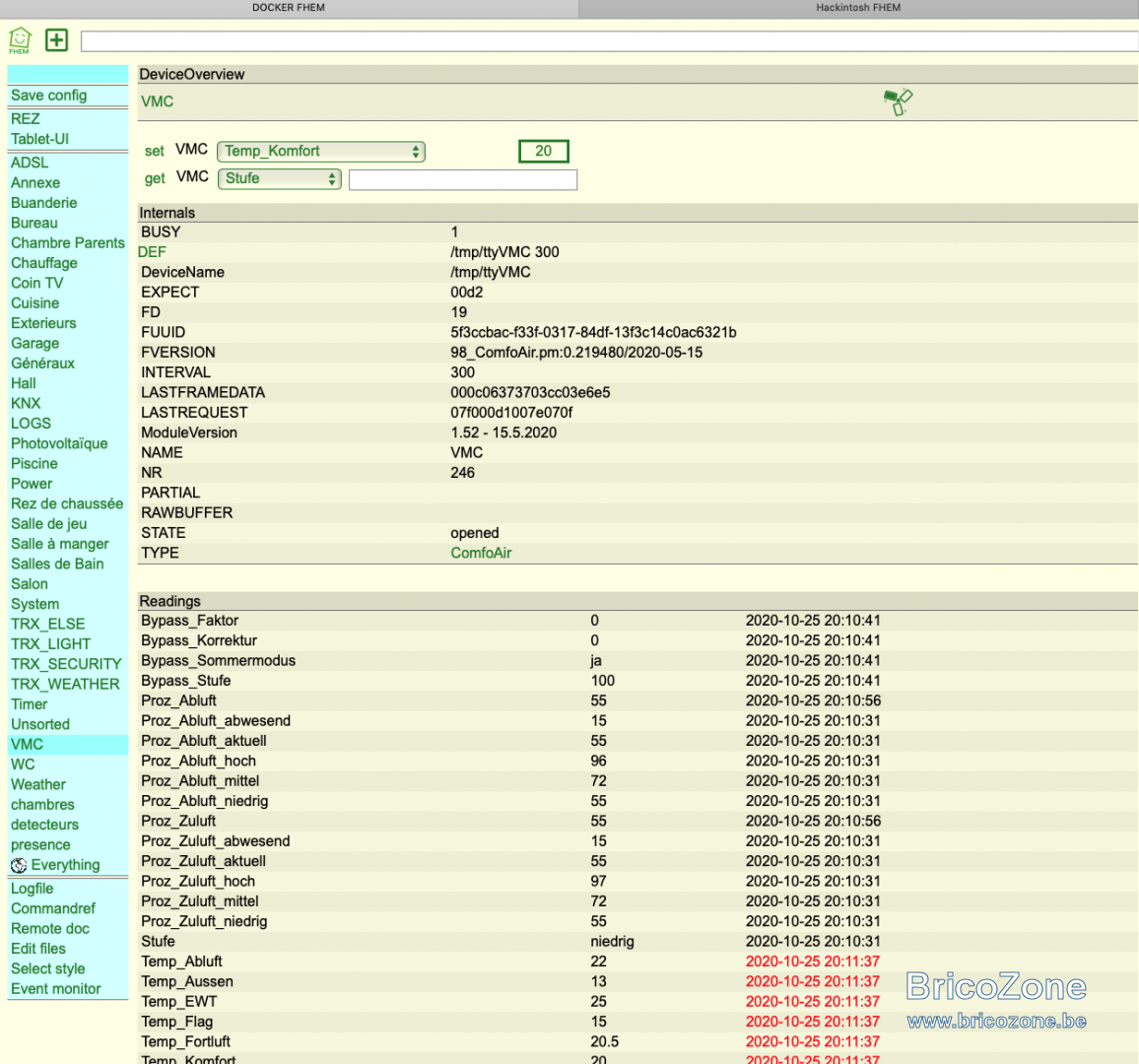
Task: Open the Unsorted room
Action: tap(40, 724)
